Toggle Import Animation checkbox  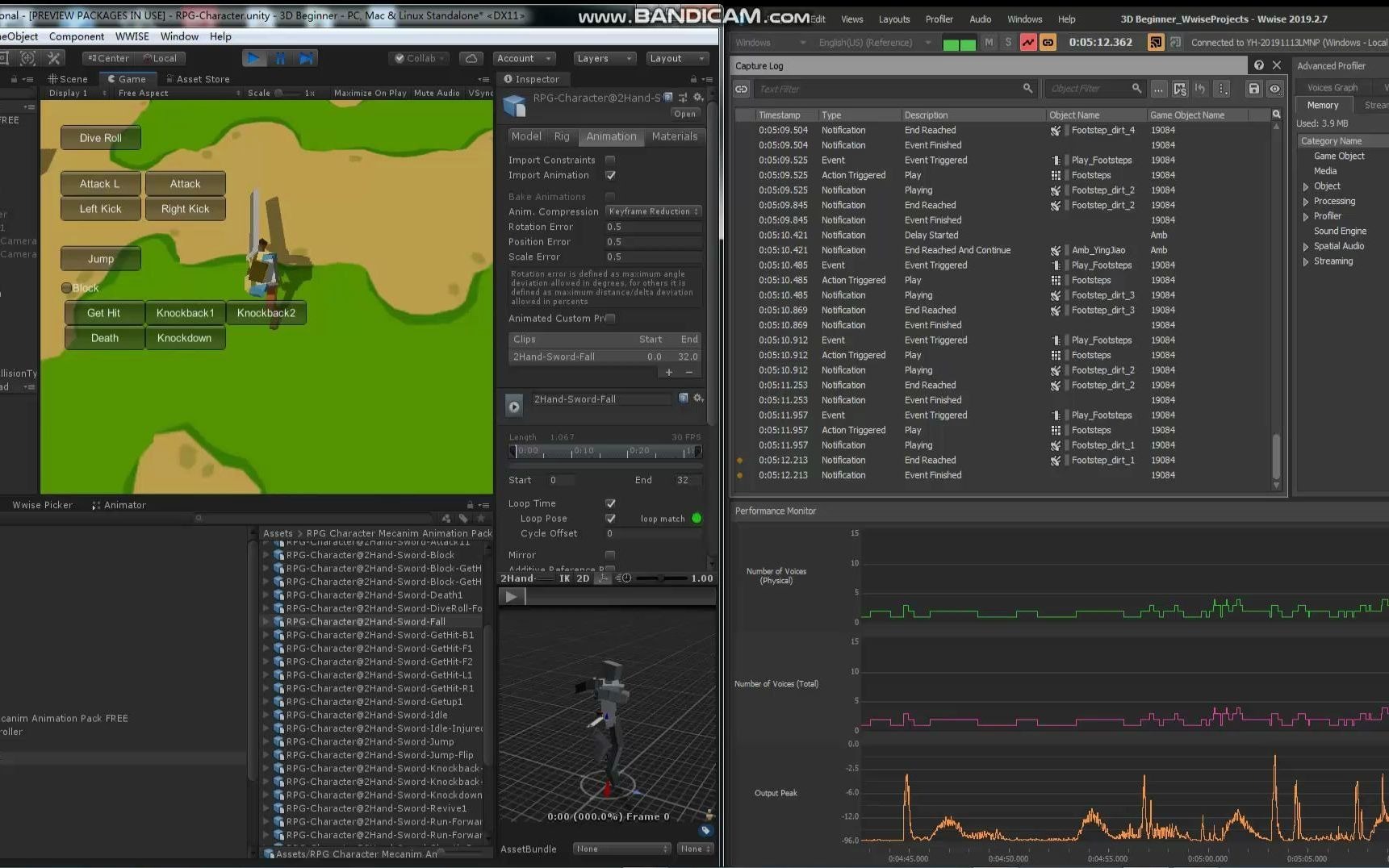click(x=610, y=175)
